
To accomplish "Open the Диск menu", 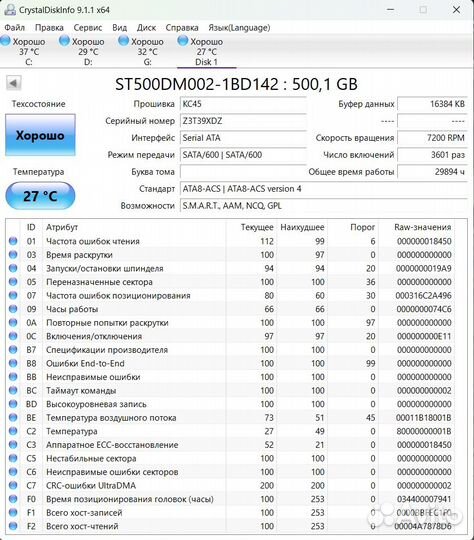I will click(146, 28).
